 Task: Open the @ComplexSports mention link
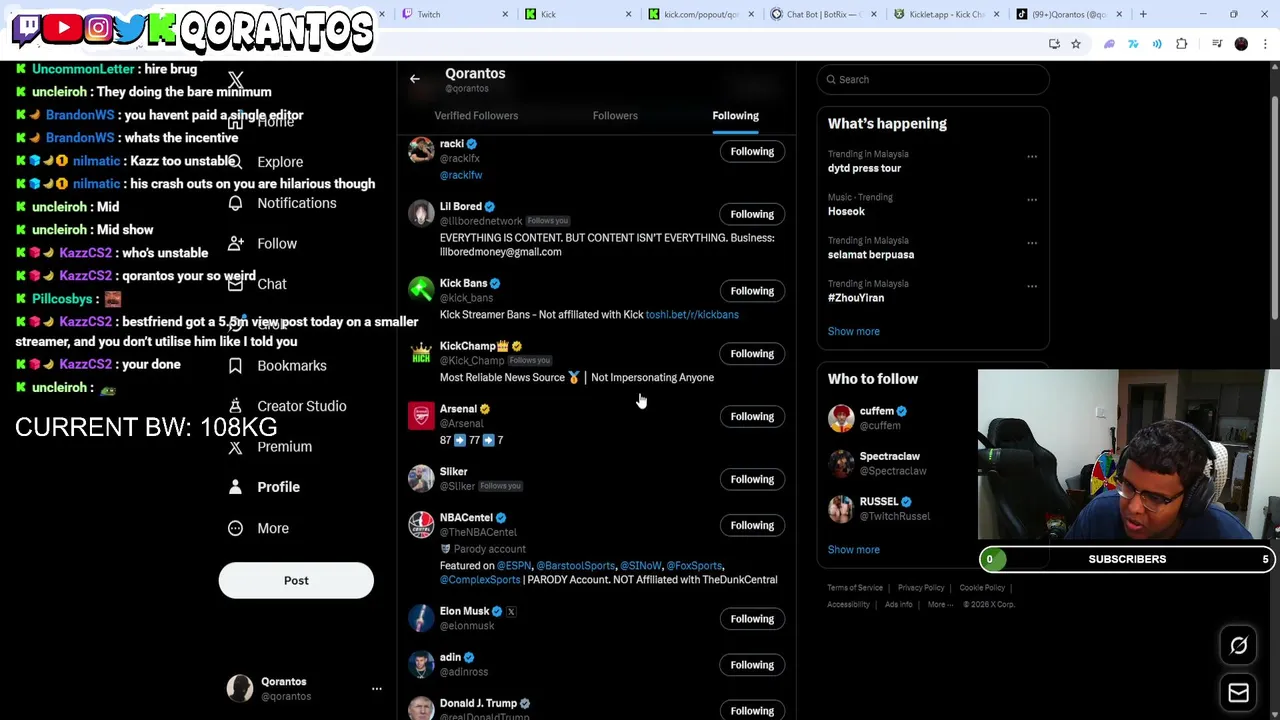(x=480, y=580)
